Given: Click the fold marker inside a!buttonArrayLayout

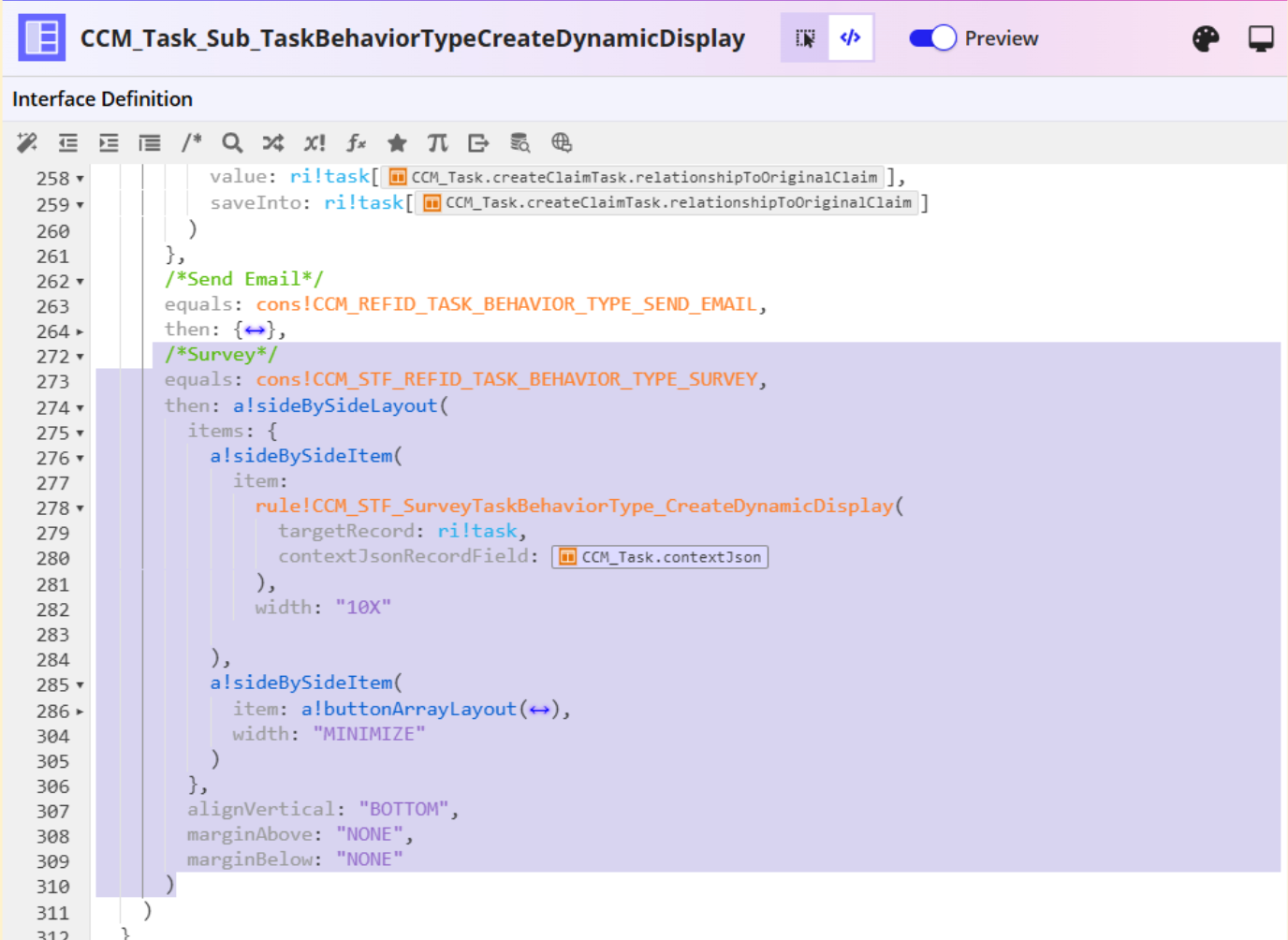Looking at the screenshot, I should pos(539,710).
